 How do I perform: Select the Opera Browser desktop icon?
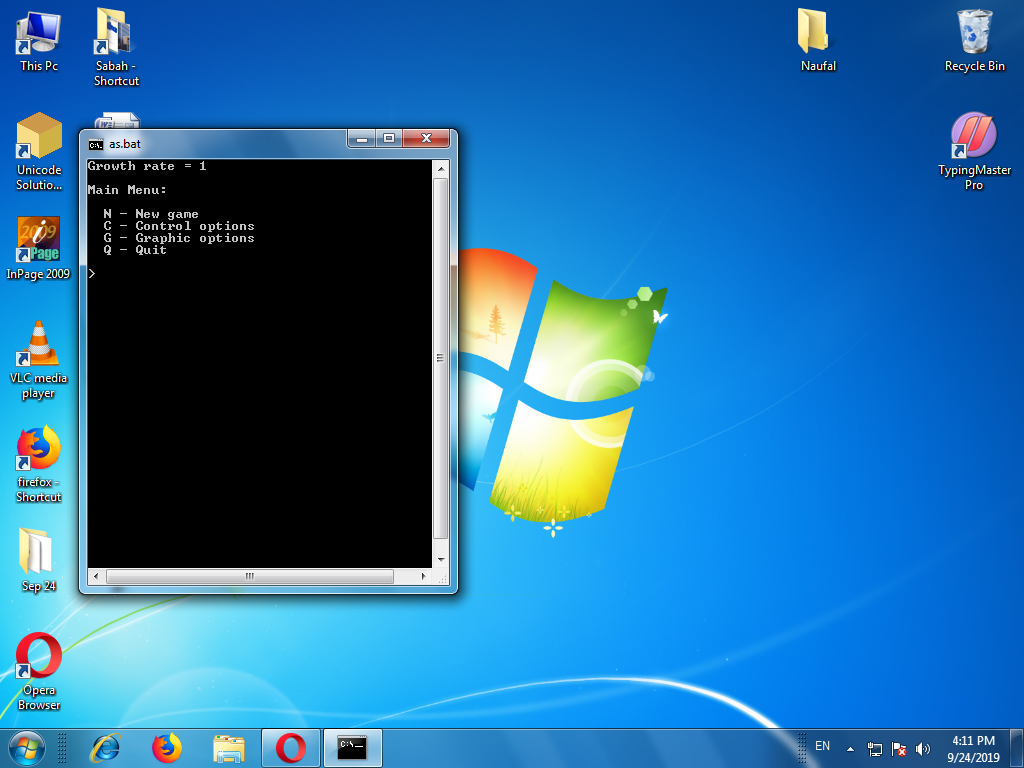39,672
